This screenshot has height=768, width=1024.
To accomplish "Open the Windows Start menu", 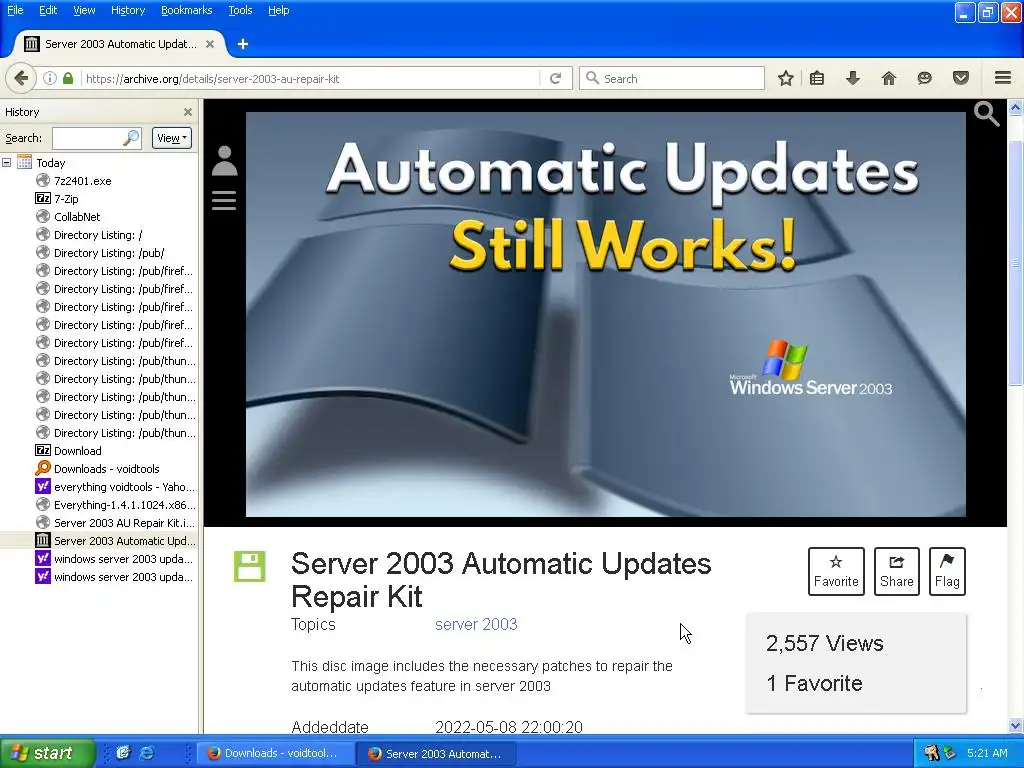I will pos(47,753).
